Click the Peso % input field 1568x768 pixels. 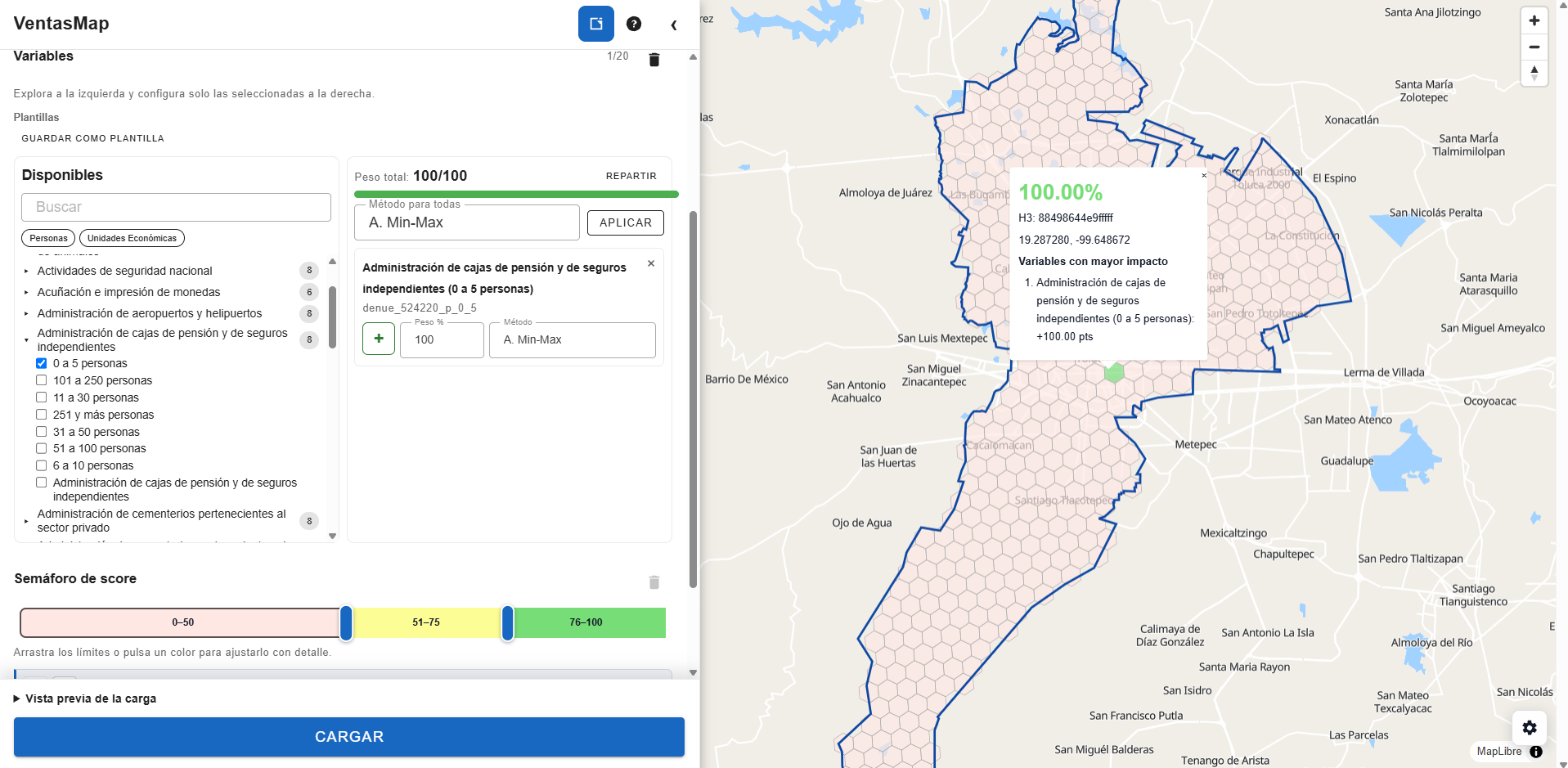click(442, 339)
